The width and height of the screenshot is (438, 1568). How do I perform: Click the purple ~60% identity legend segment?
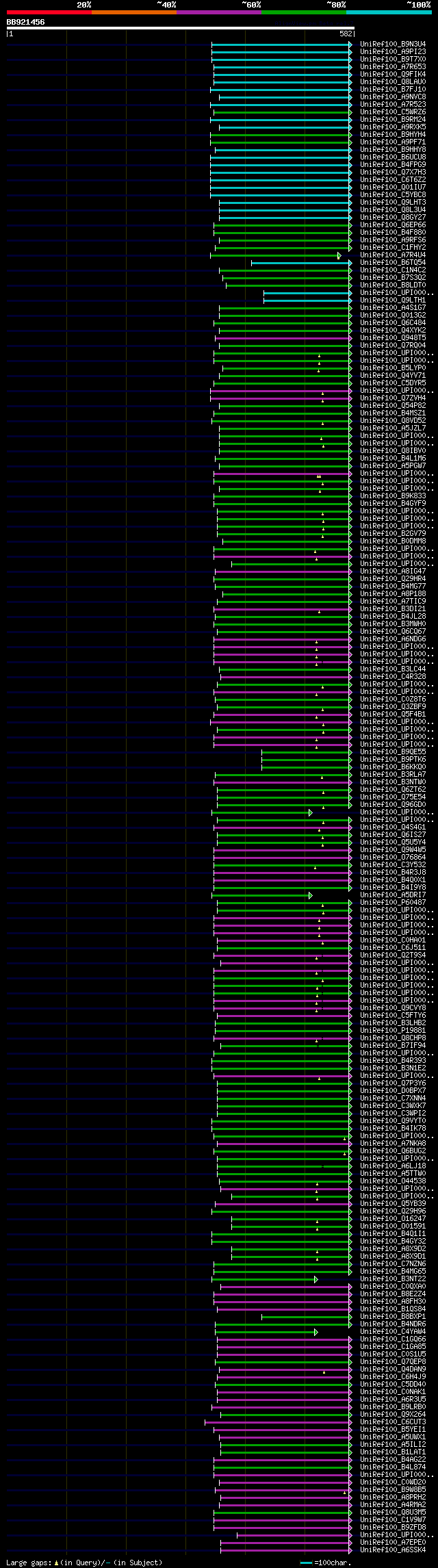219,12
